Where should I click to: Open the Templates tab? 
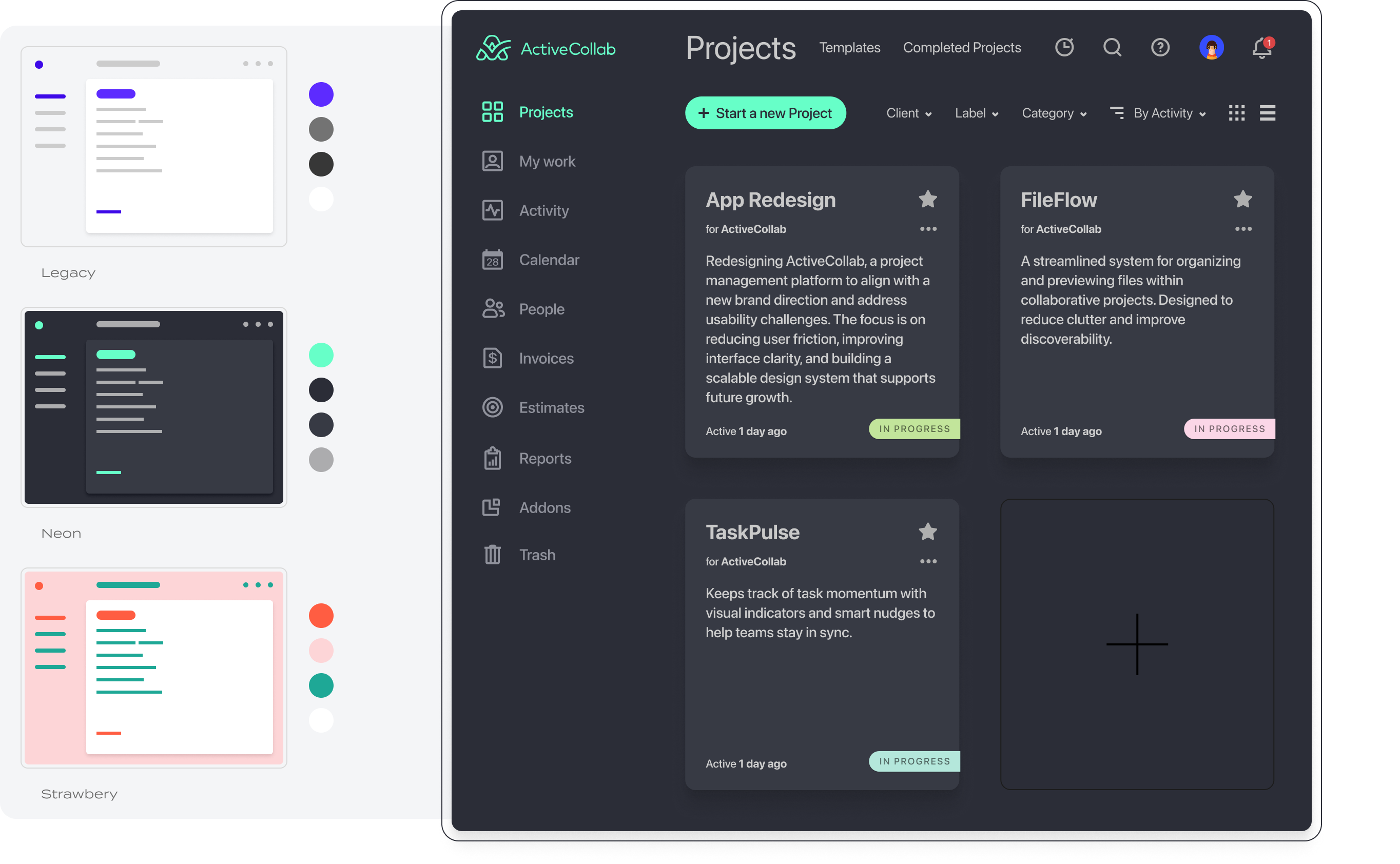pos(849,47)
